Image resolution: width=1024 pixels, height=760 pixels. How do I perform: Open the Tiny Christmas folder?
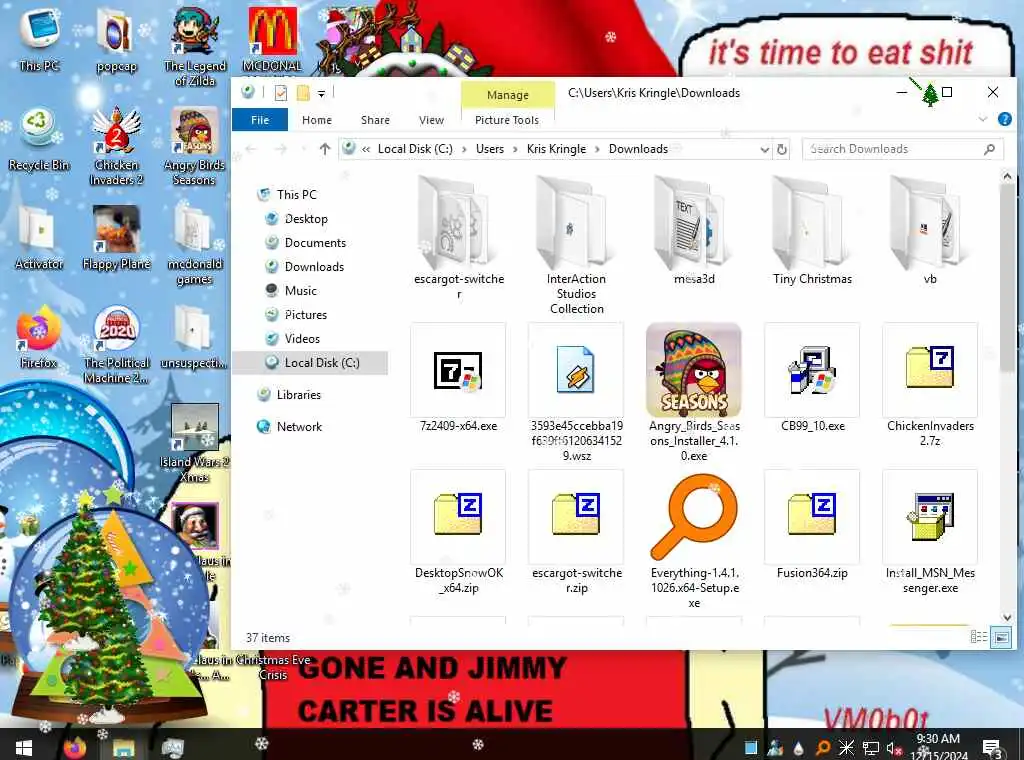point(812,231)
